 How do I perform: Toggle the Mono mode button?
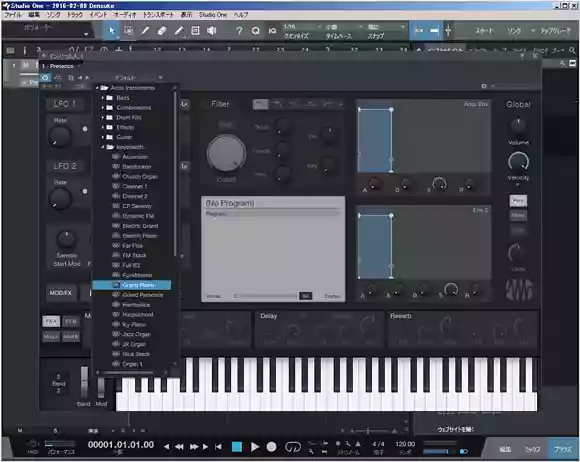[518, 215]
